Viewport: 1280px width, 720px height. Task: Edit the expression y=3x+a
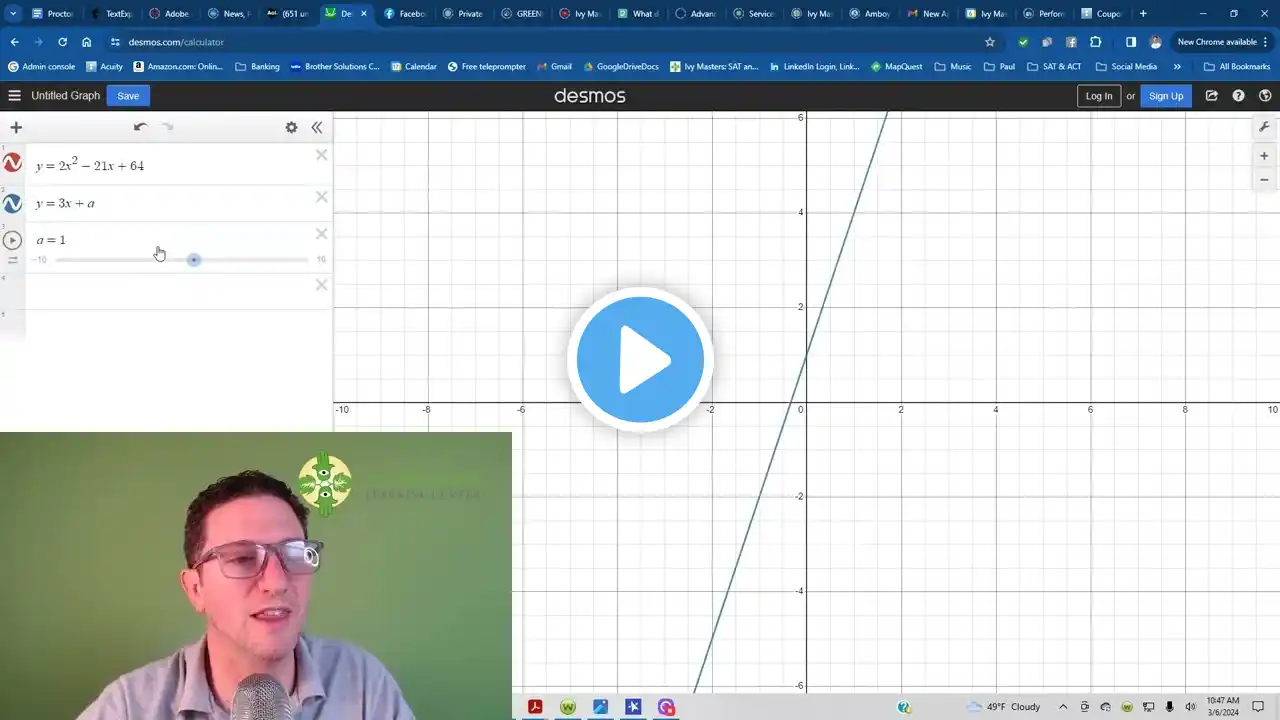[x=66, y=203]
